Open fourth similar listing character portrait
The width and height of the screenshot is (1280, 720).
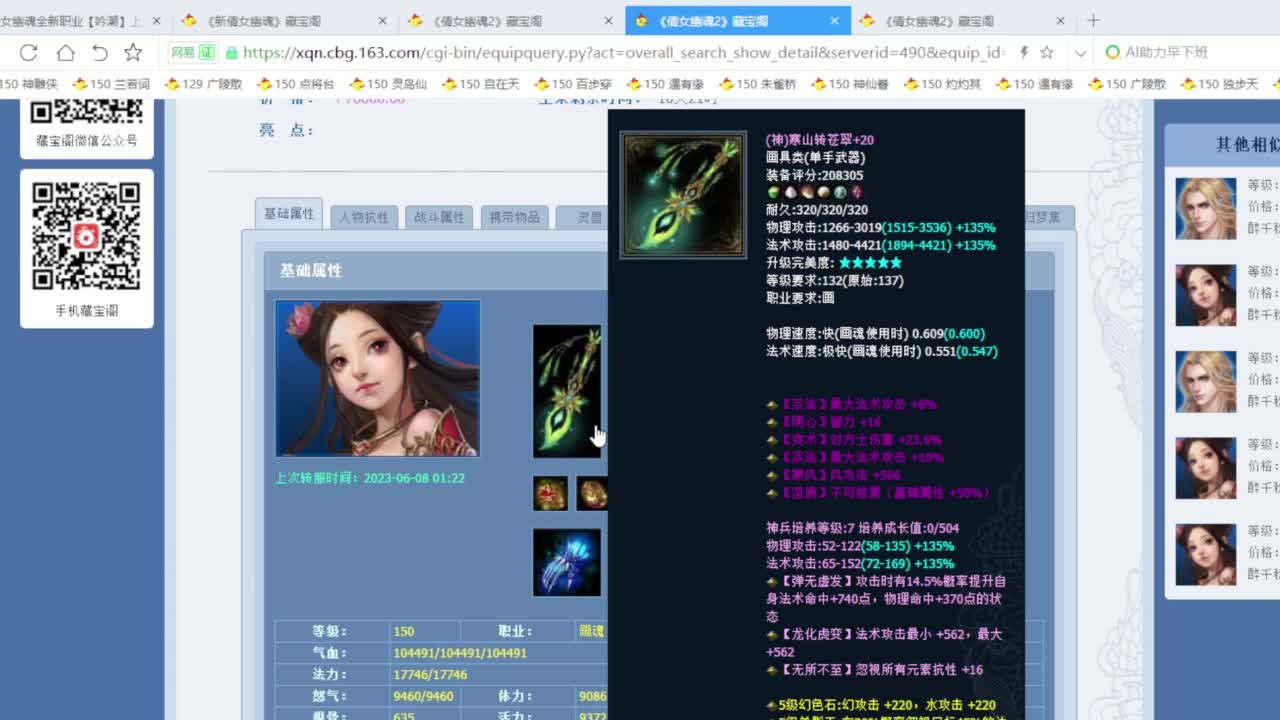pos(1205,468)
